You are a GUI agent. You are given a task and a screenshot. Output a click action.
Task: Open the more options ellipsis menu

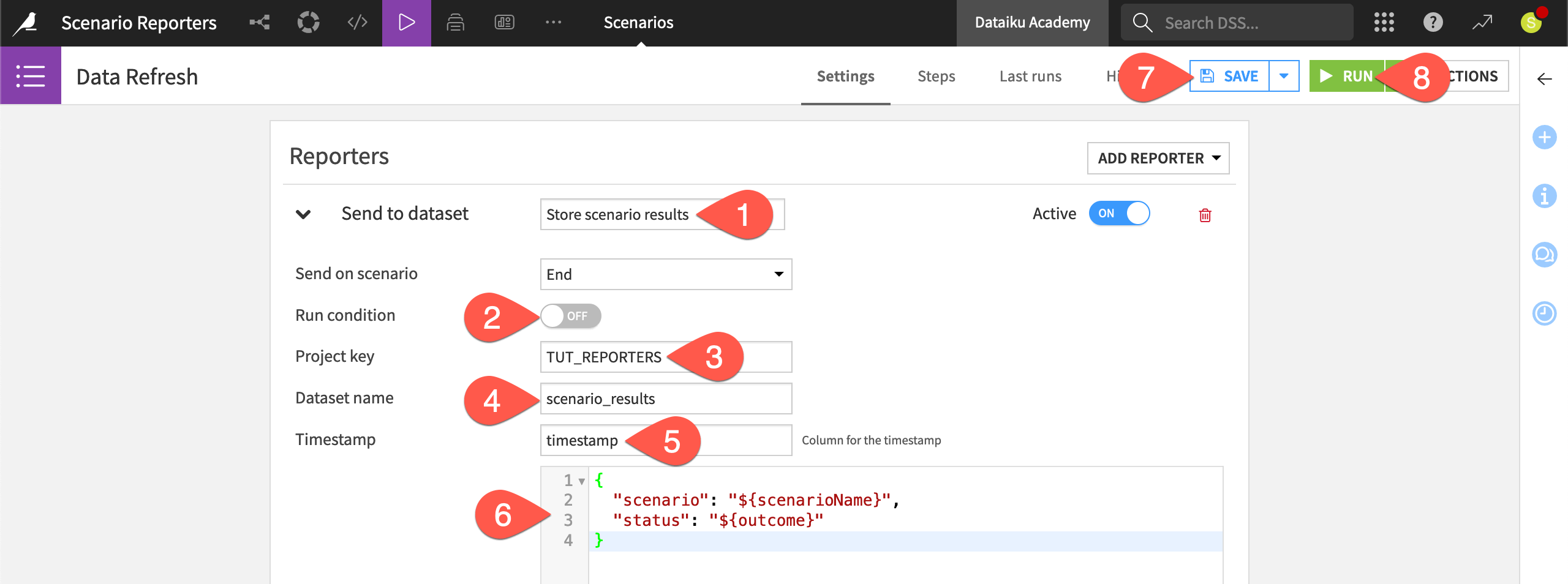(x=553, y=22)
